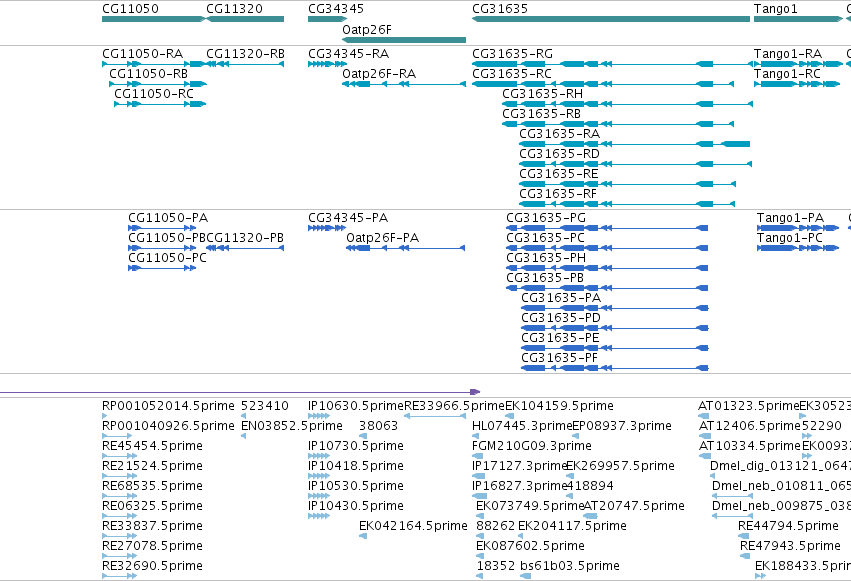Click the purple arrow feature line
Viewport: 851px width, 581px height.
pos(240,392)
